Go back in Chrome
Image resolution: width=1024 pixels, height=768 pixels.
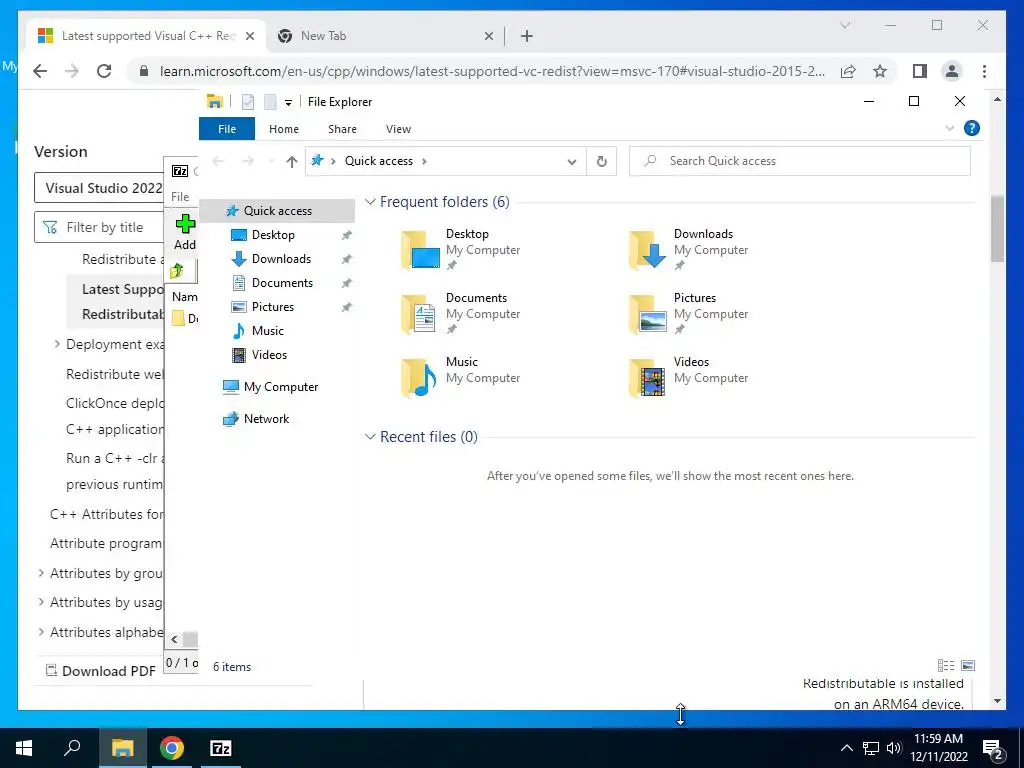(x=40, y=71)
